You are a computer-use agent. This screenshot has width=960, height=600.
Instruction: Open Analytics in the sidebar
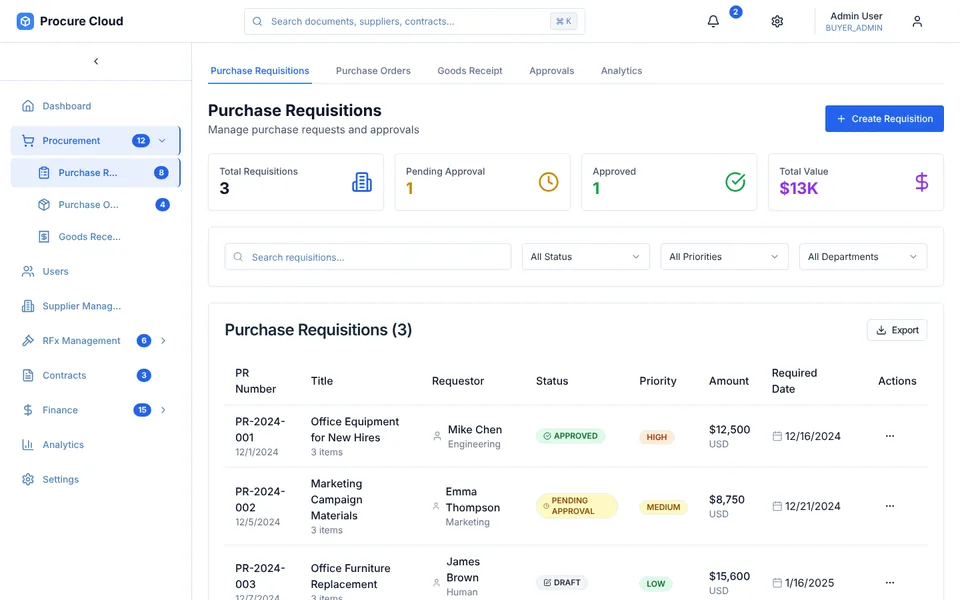[x=96, y=444]
